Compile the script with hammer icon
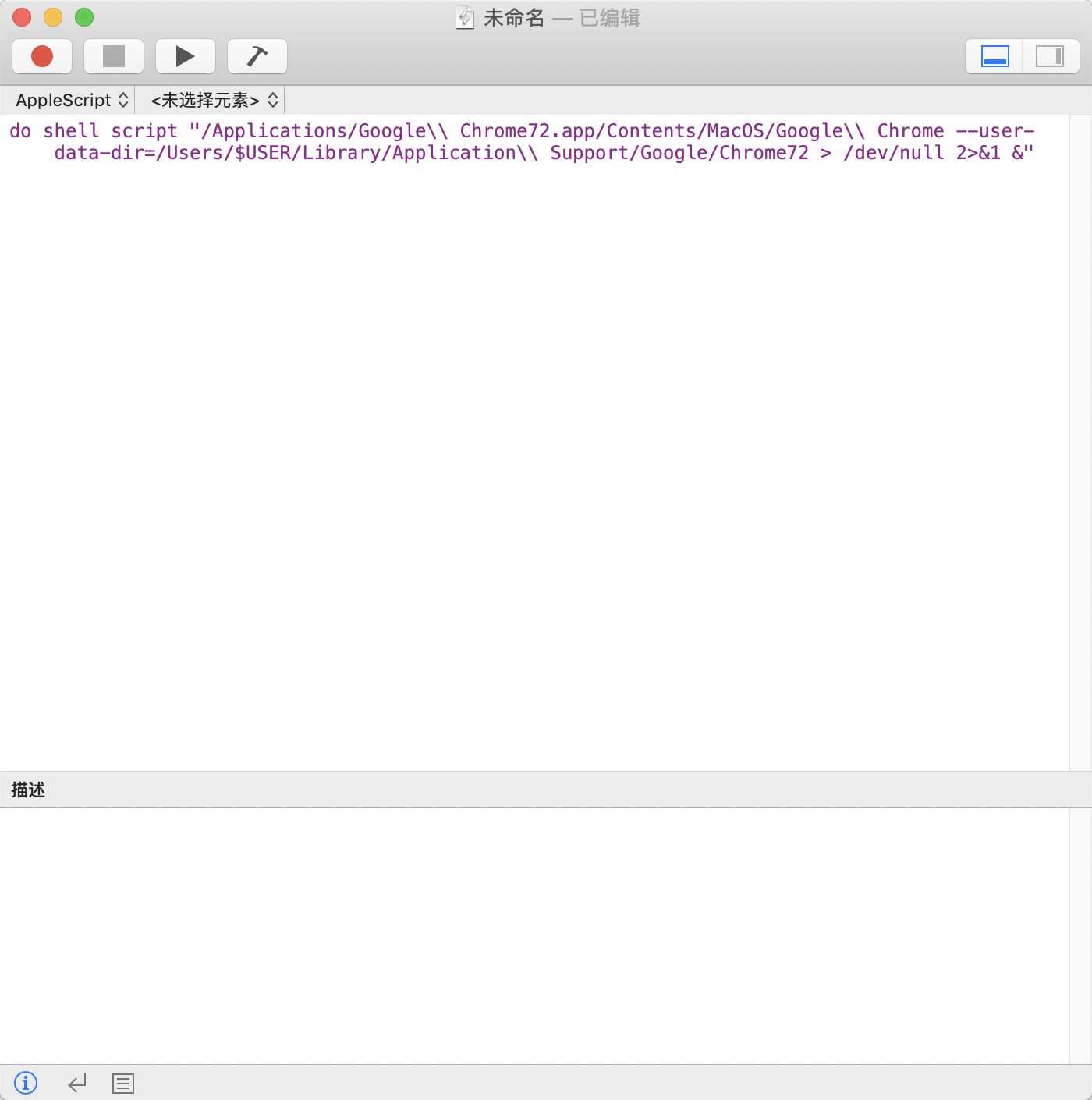The image size is (1092, 1100). coord(257,56)
